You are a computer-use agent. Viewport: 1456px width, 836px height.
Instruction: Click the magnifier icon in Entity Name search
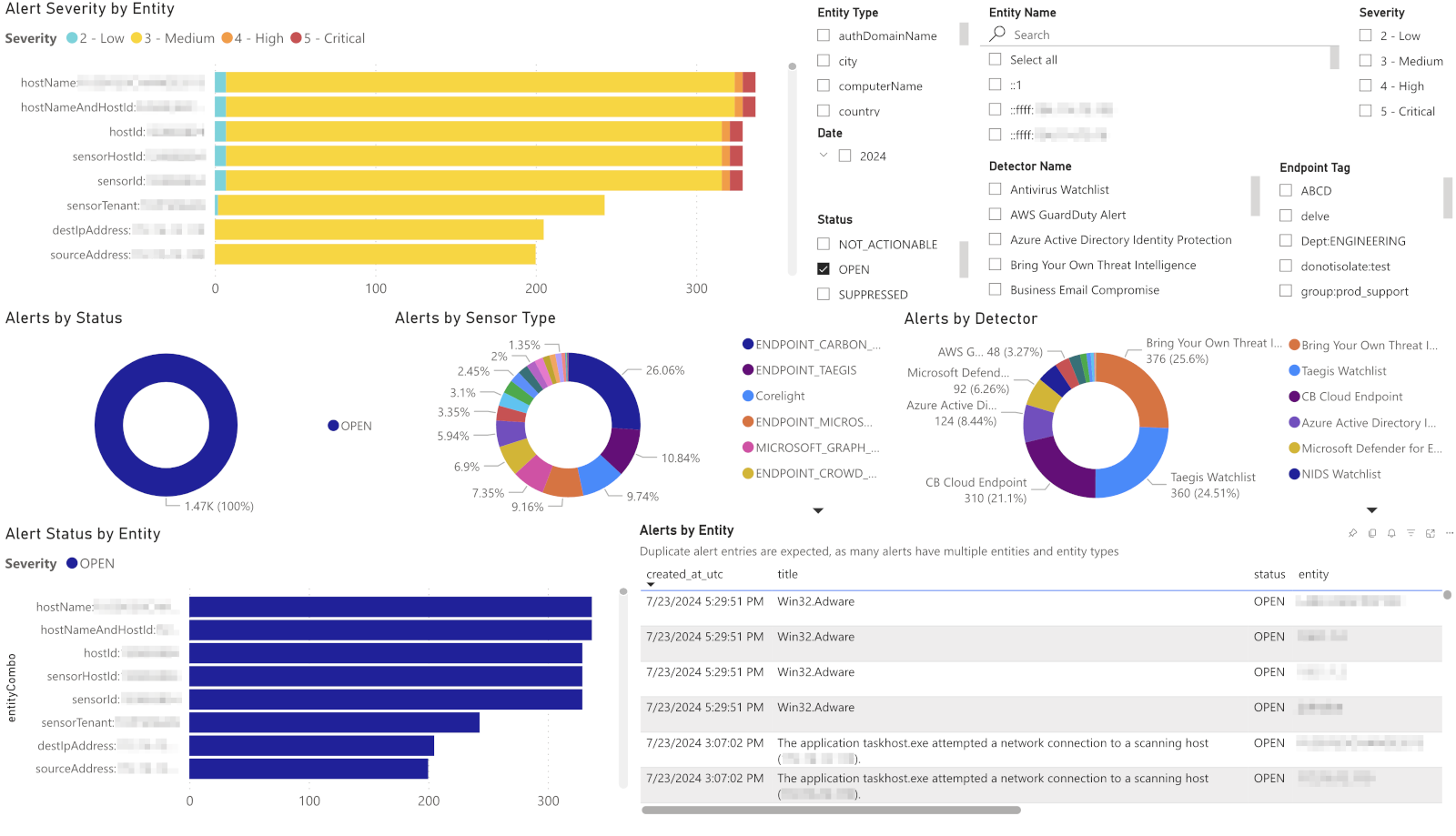pyautogui.click(x=998, y=34)
